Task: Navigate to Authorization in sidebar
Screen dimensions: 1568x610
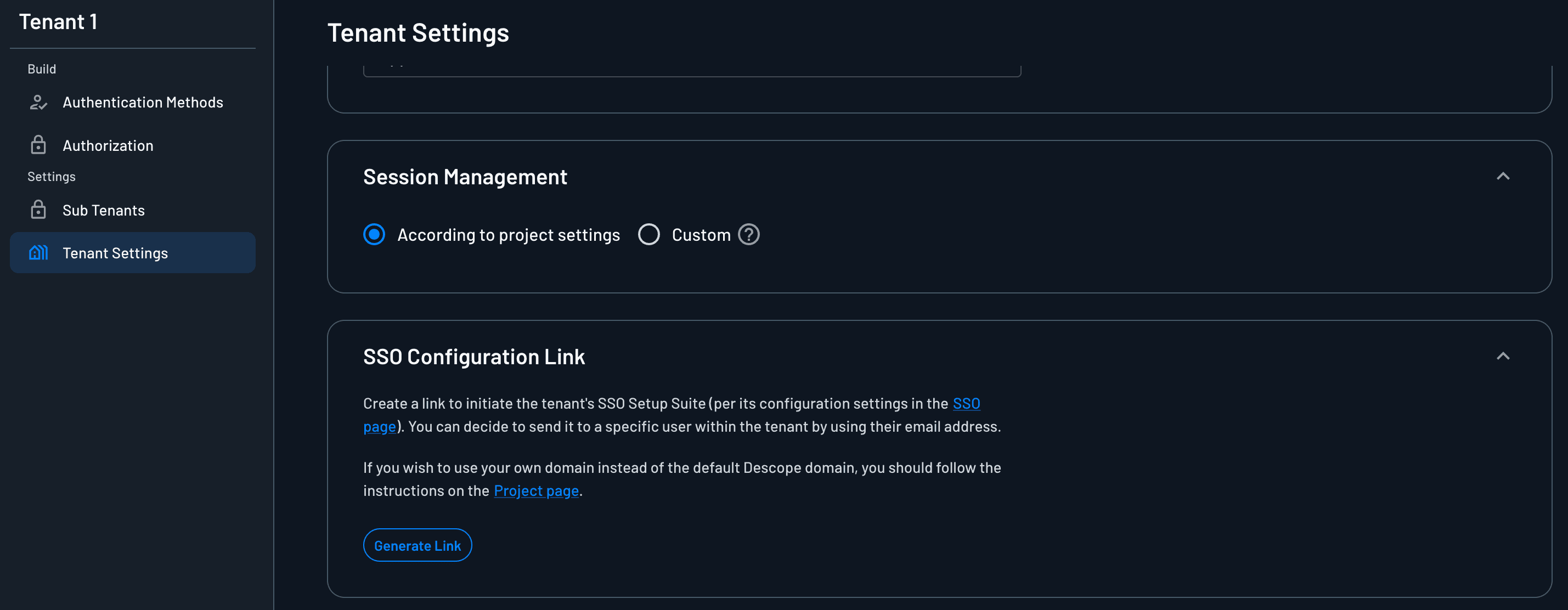Action: coord(108,145)
